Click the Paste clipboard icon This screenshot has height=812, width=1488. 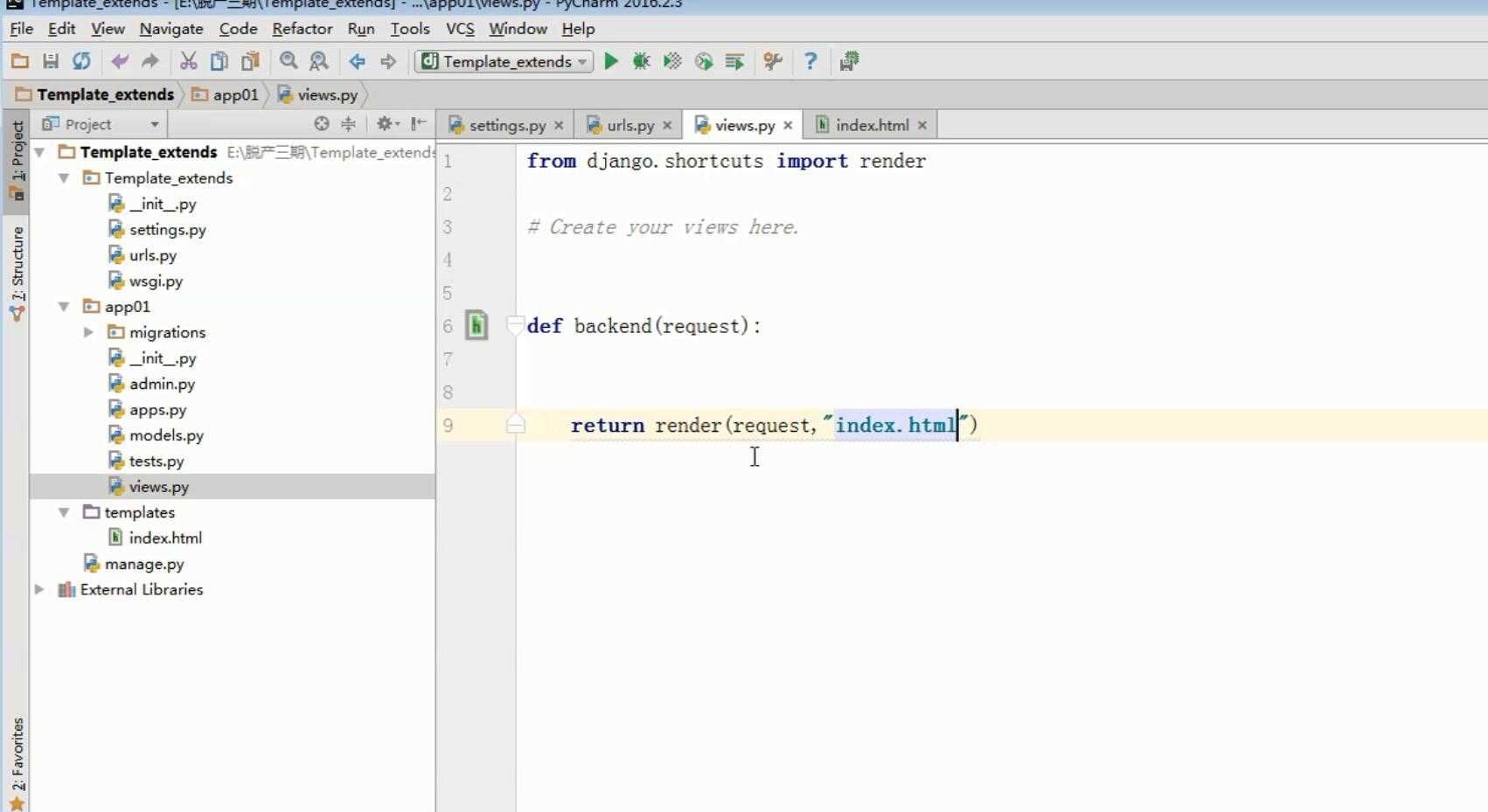tap(251, 61)
